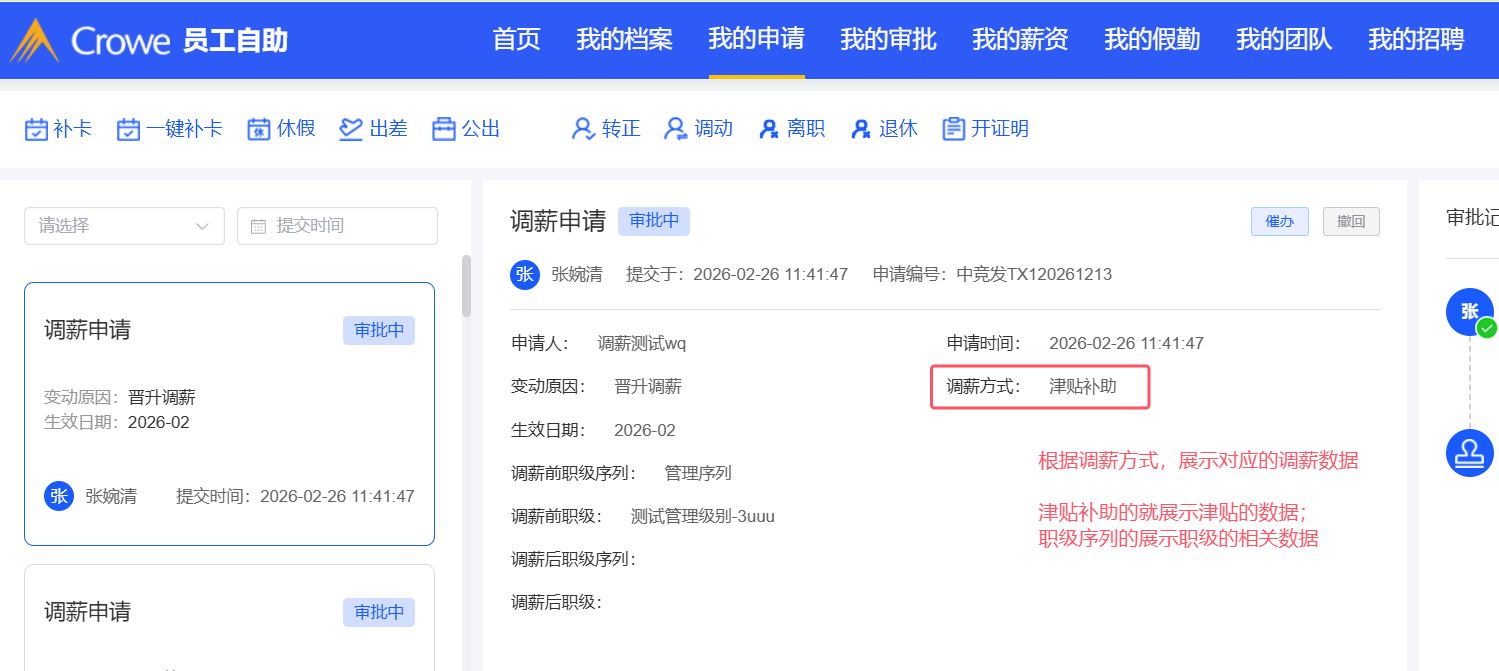Click 变动原因 value 晋升调薪 in details
1499x671 pixels.
point(648,386)
